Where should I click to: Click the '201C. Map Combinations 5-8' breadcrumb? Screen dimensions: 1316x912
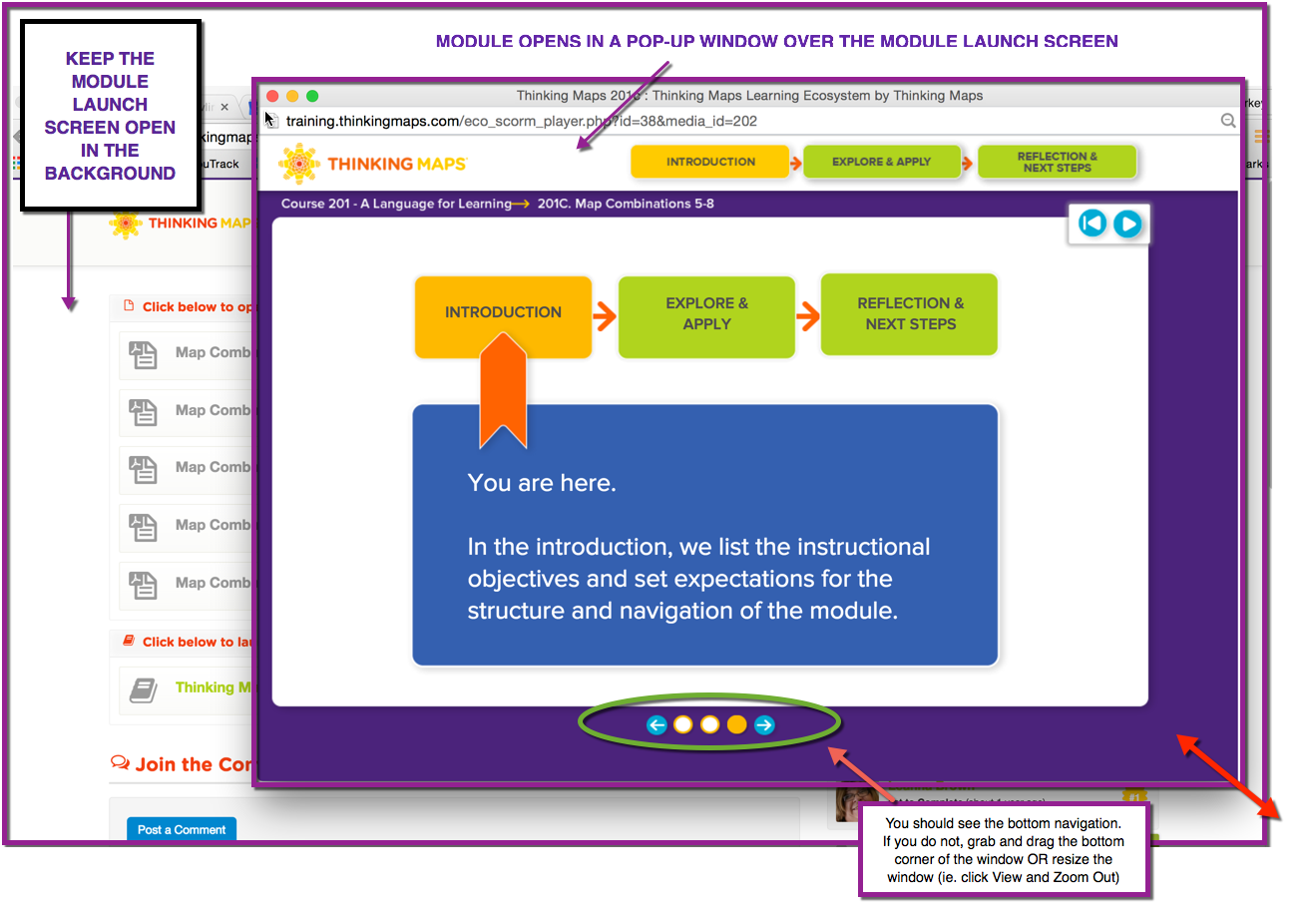click(626, 204)
